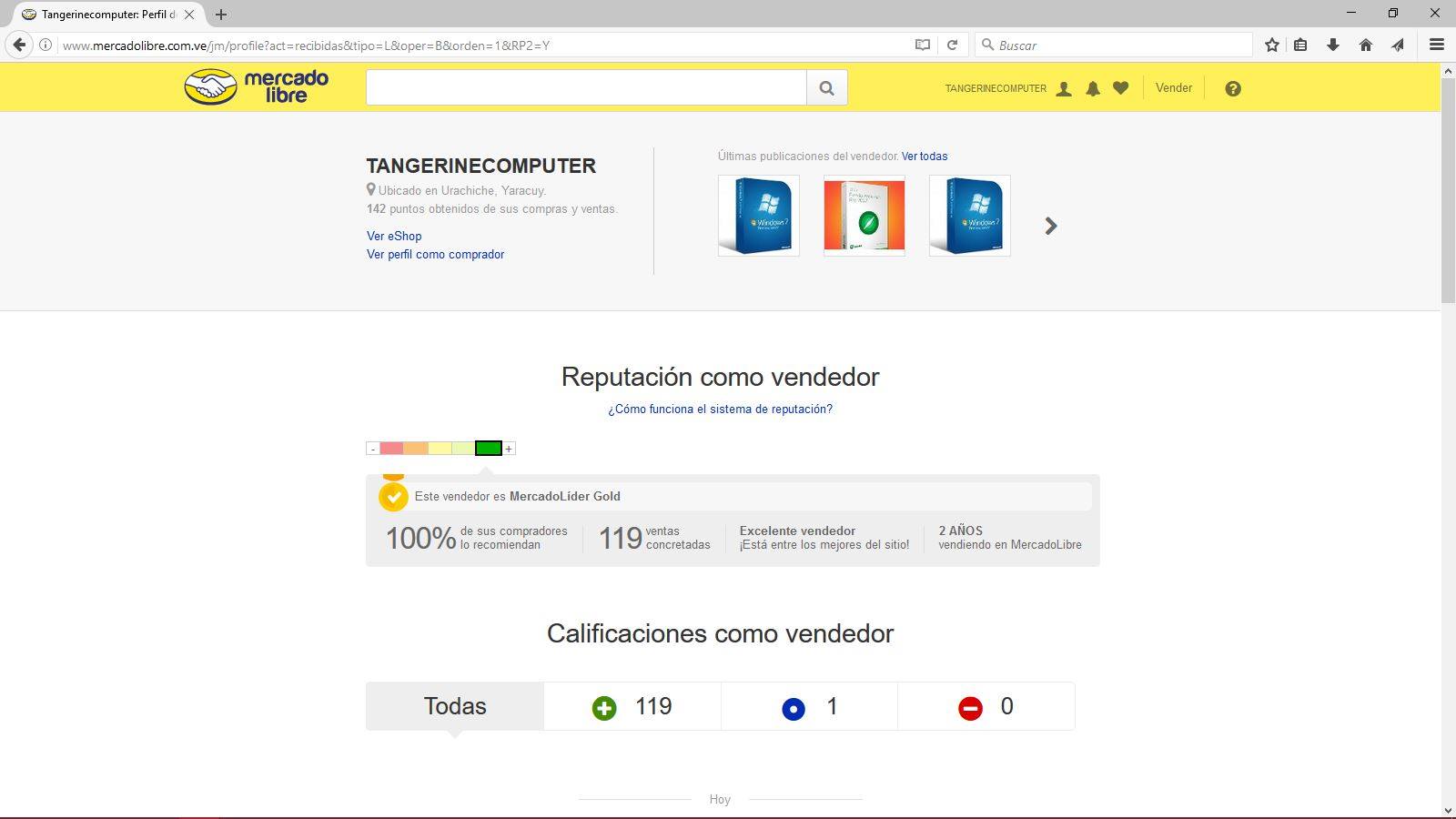Open Ver eShop link
Screen dimensions: 1456x819
tap(394, 236)
